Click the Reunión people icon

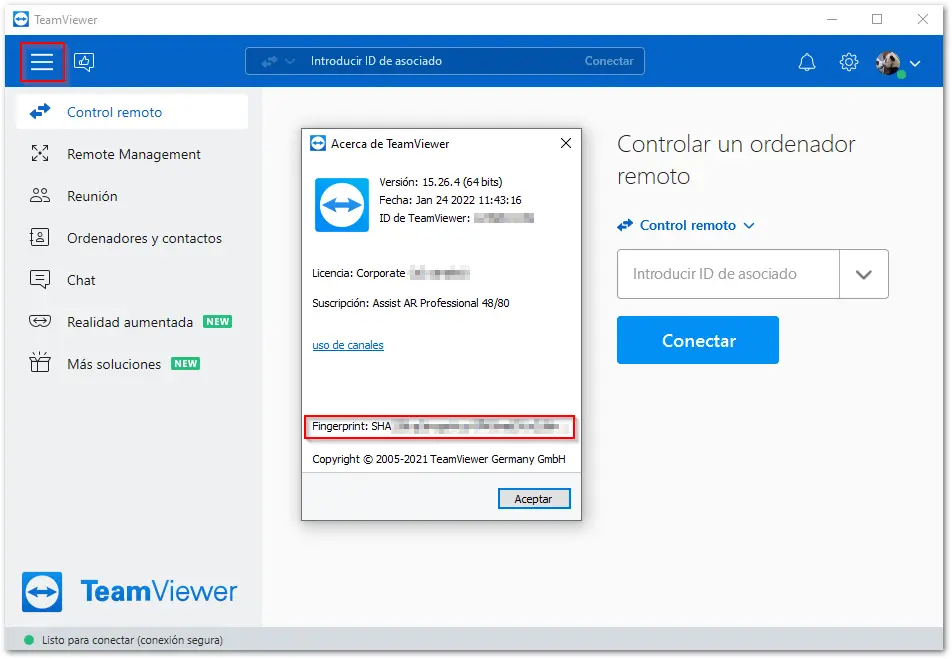coord(40,195)
